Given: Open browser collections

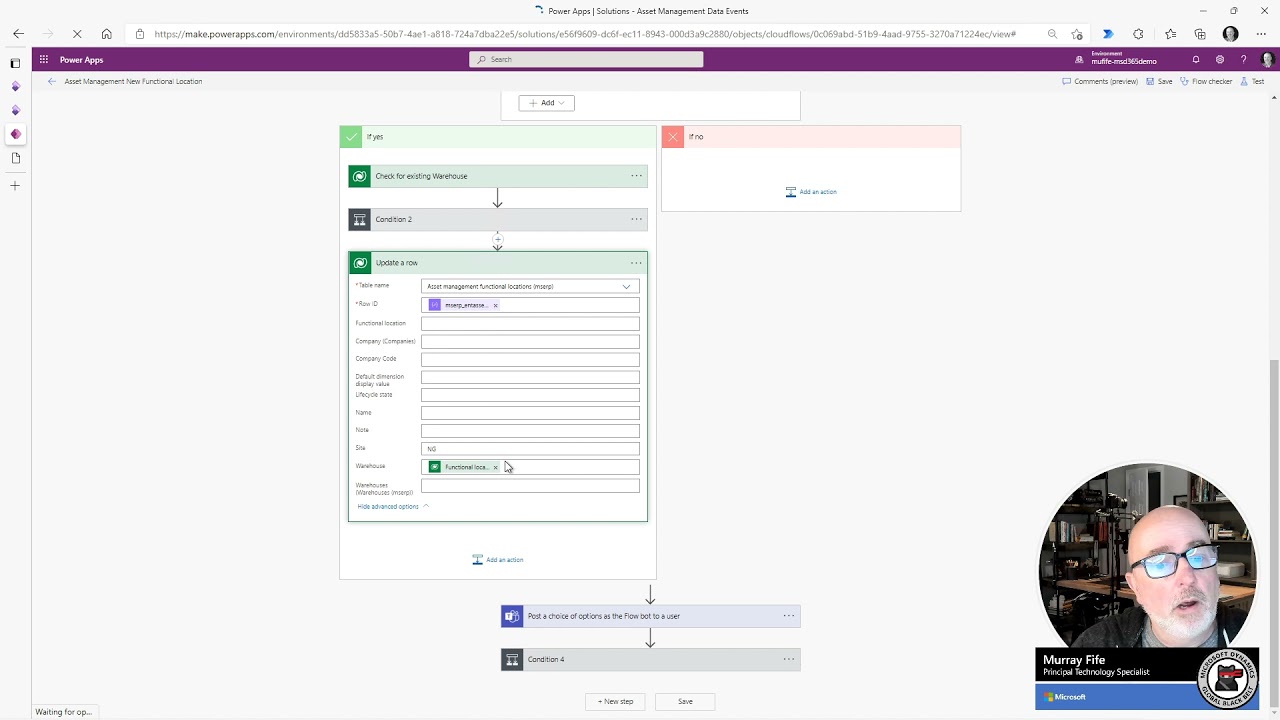Looking at the screenshot, I should (x=1200, y=34).
